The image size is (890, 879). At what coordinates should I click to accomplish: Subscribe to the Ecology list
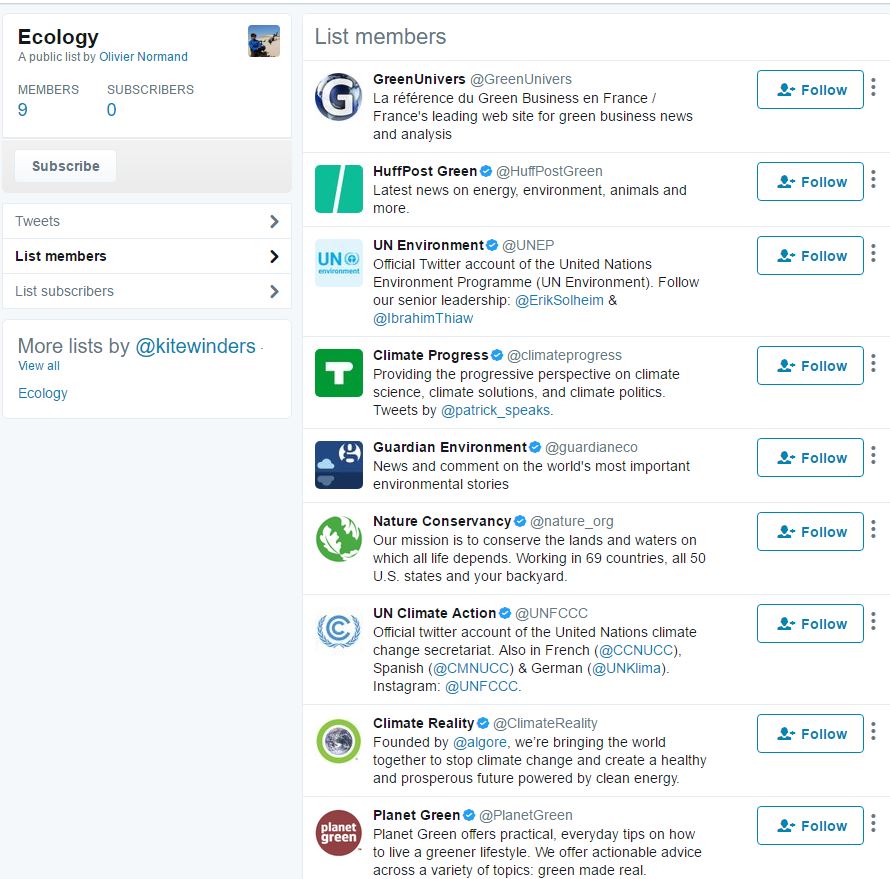[x=64, y=166]
